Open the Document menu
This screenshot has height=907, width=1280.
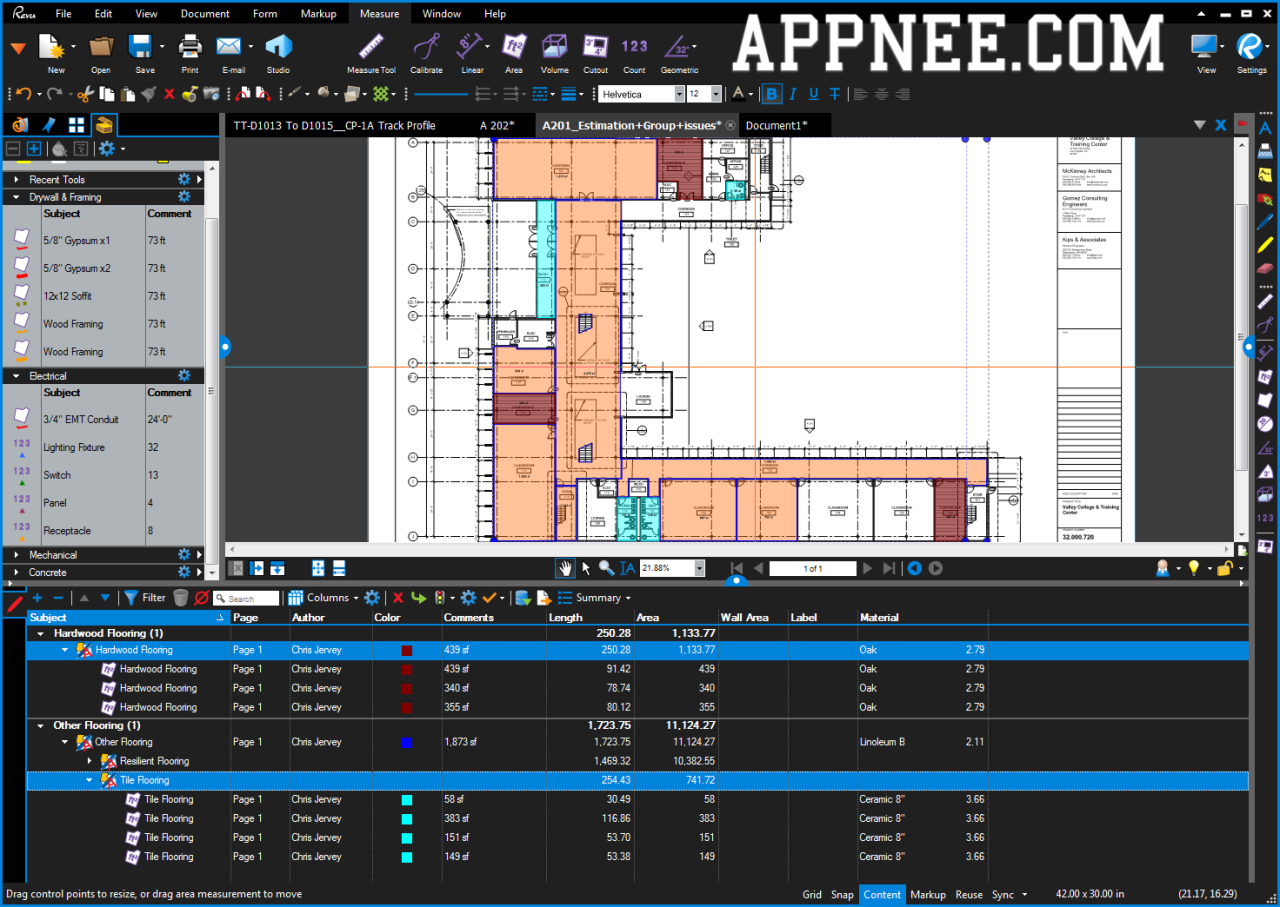[205, 14]
